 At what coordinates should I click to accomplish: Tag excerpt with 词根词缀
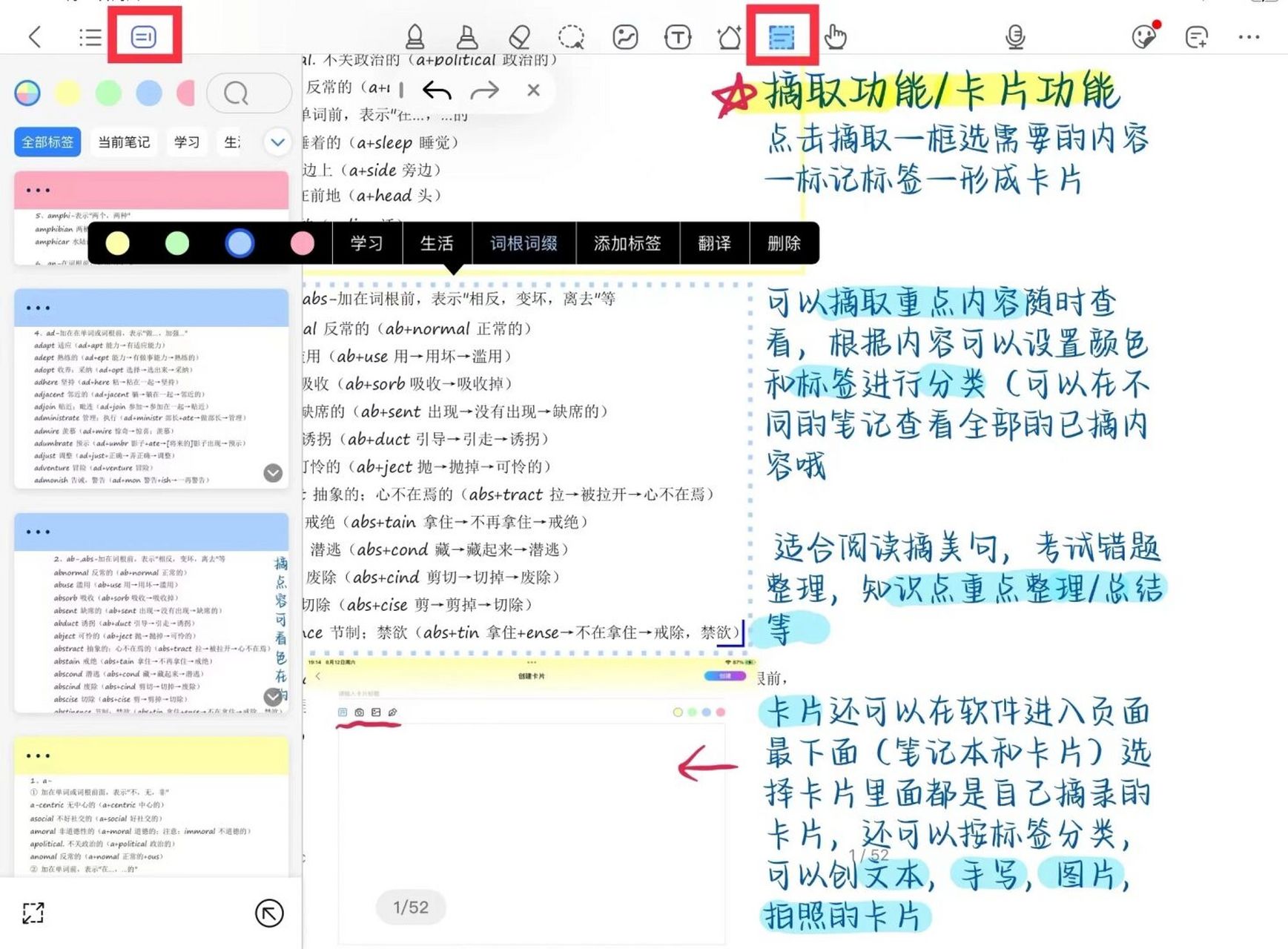click(x=524, y=243)
